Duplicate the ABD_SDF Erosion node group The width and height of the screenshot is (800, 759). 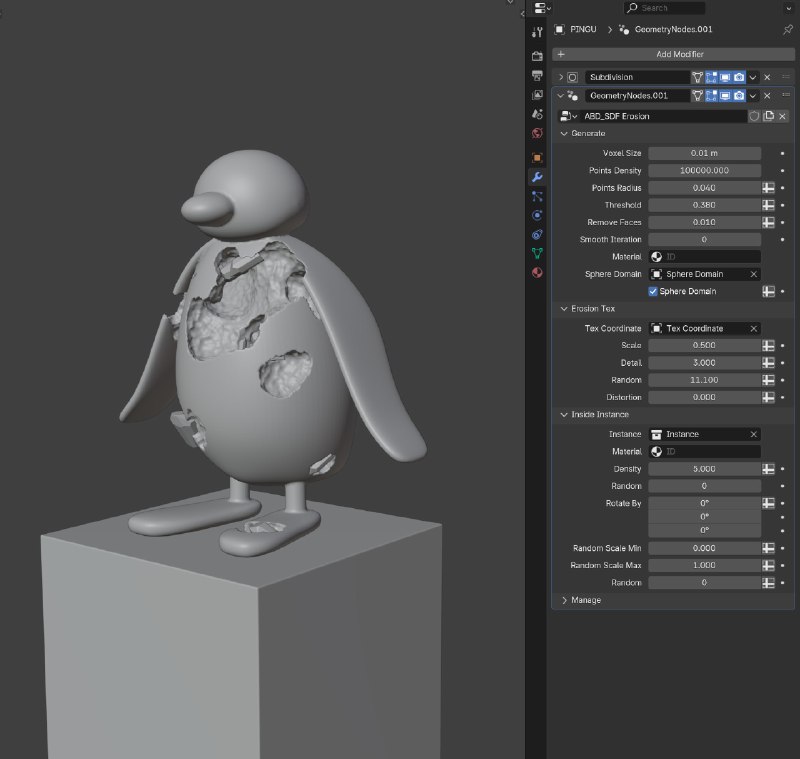click(768, 116)
